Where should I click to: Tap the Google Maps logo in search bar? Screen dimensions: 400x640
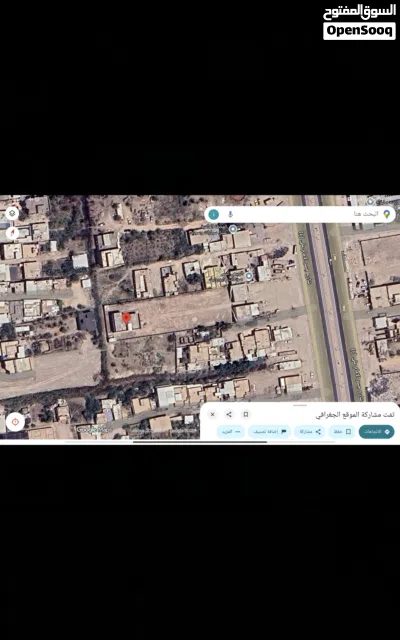(386, 214)
